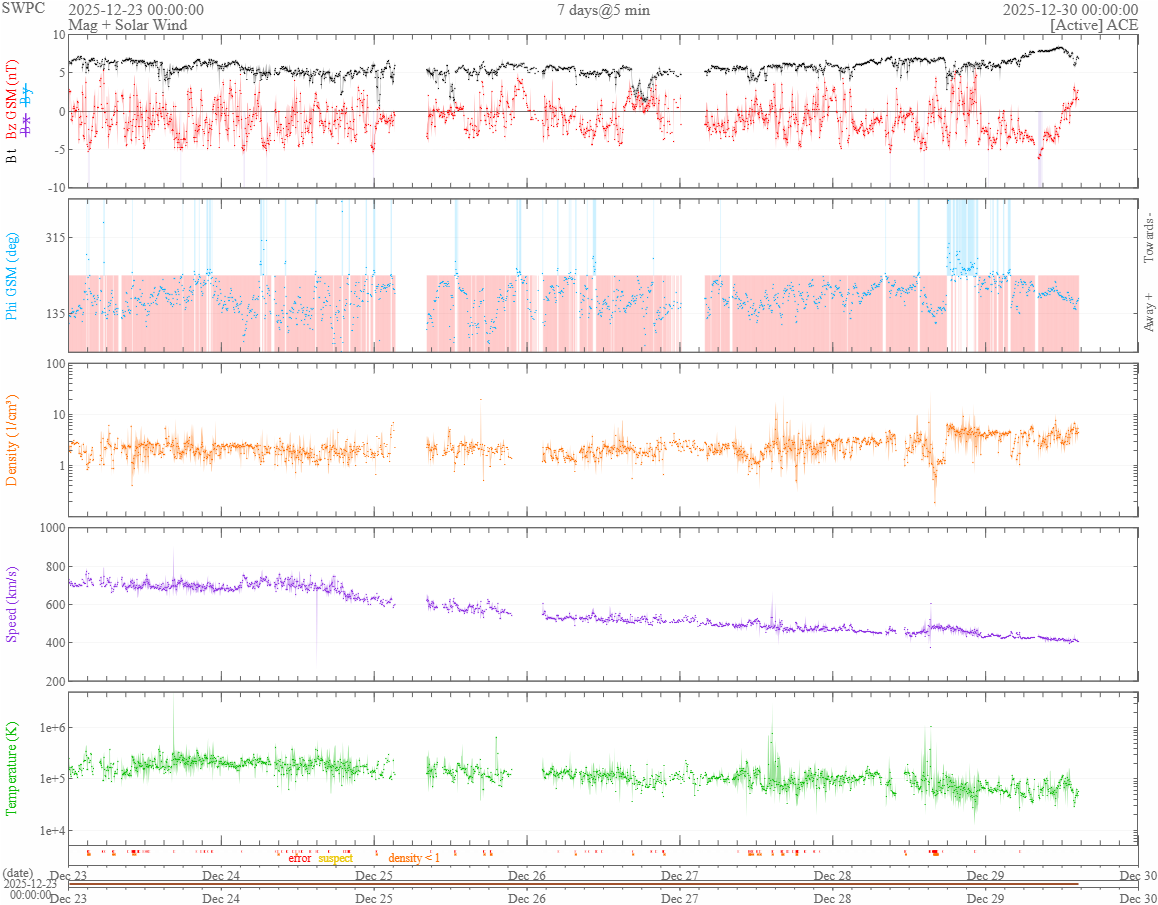1158x905 pixels.
Task: Click the 'Towards -' sector label
Action: pos(1148,236)
